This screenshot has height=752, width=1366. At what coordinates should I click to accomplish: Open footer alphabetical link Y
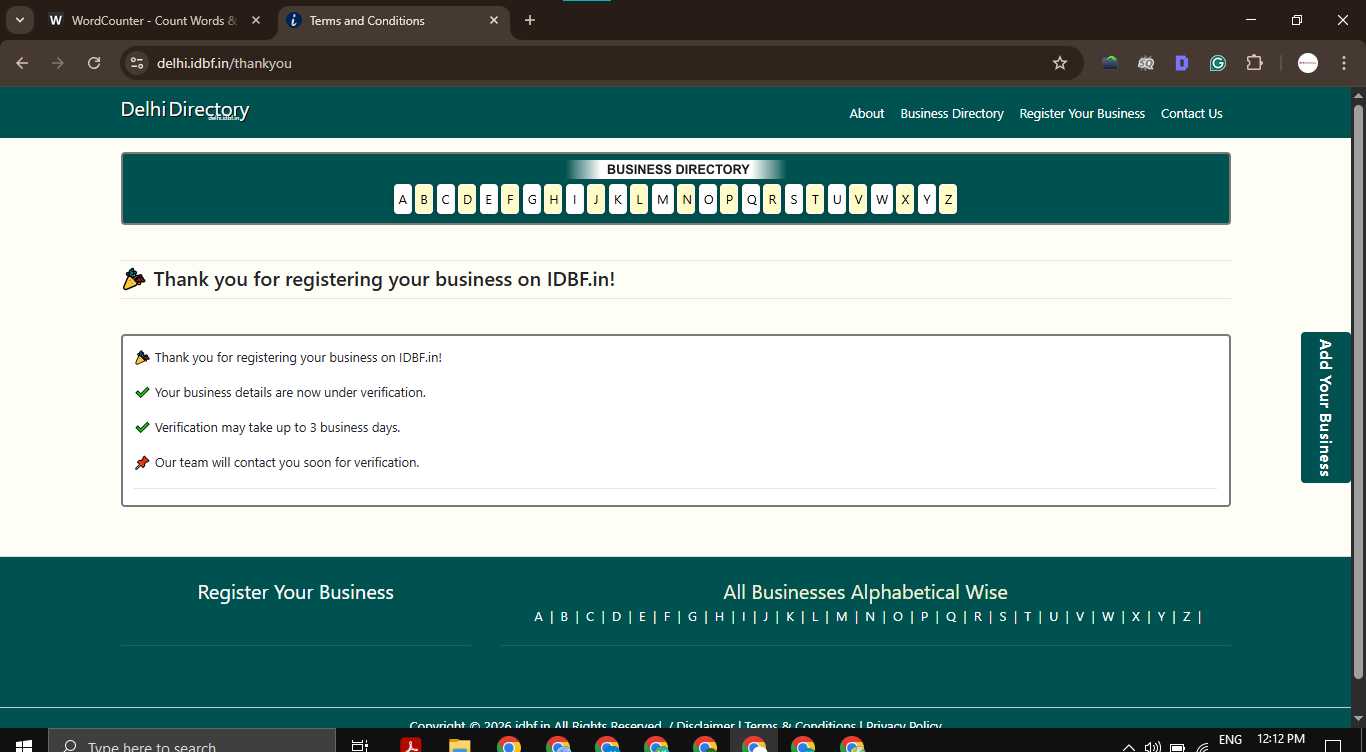point(1161,617)
